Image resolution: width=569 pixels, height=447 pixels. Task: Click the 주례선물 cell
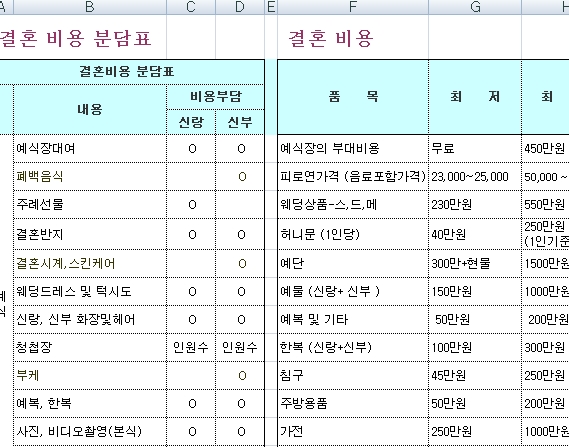click(x=90, y=204)
